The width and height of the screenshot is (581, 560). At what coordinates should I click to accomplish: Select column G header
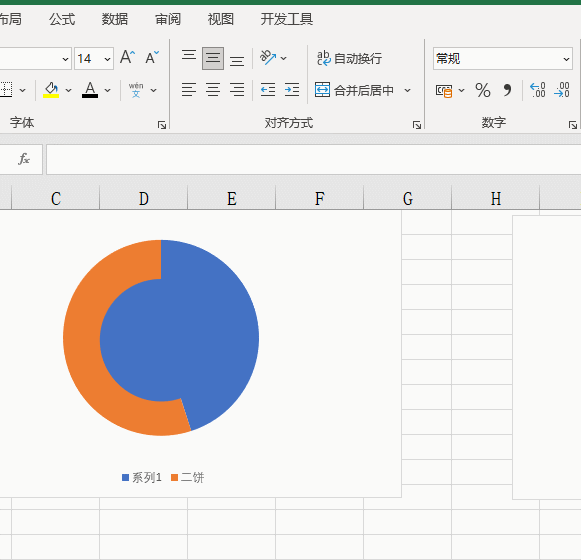(408, 198)
